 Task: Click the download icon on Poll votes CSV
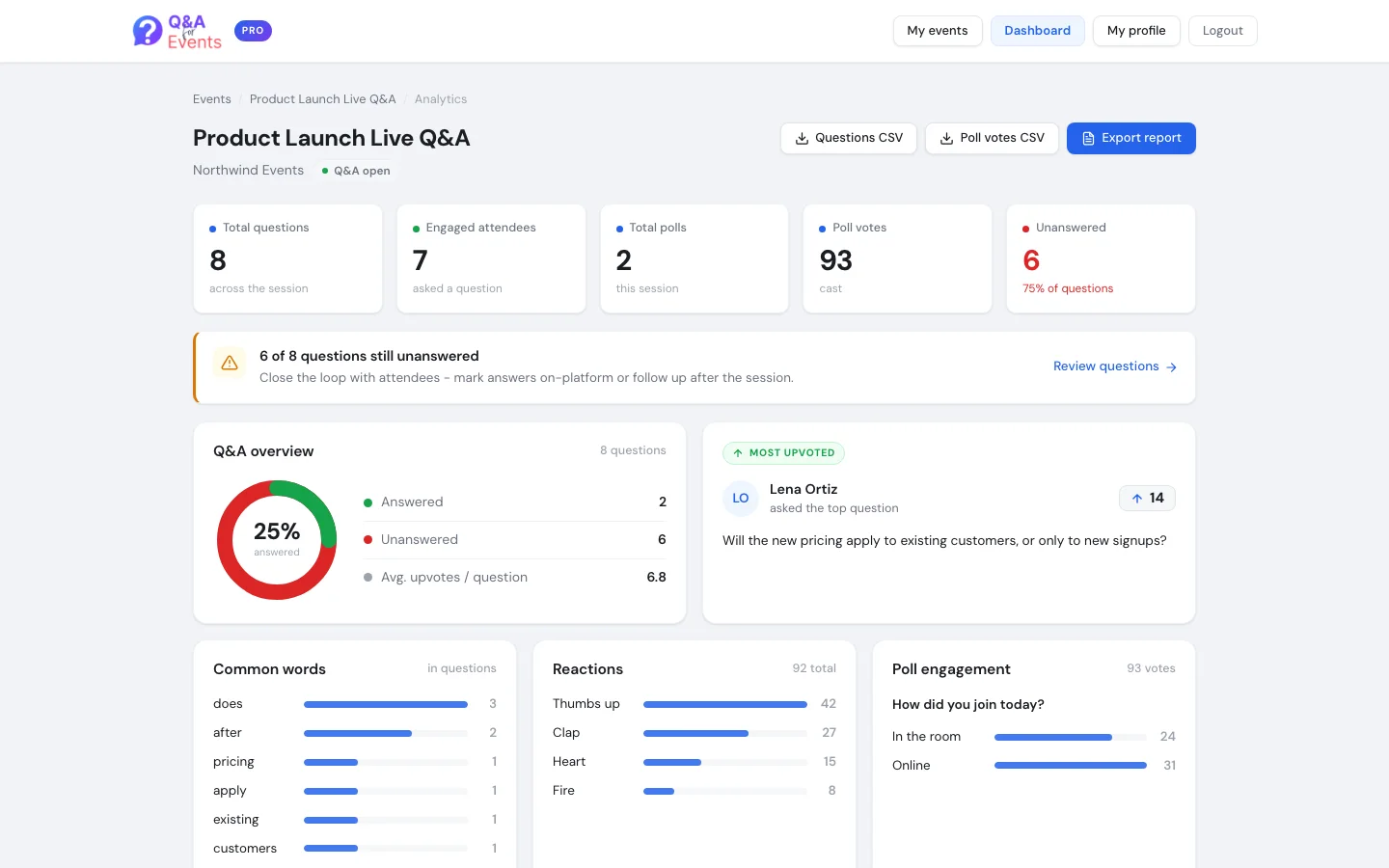(x=947, y=139)
